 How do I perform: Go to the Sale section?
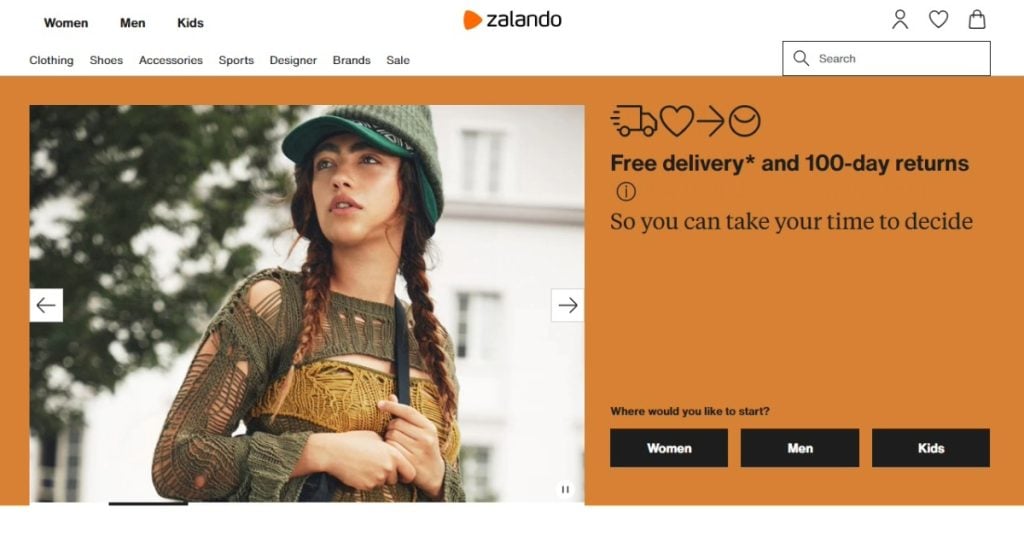(x=398, y=60)
